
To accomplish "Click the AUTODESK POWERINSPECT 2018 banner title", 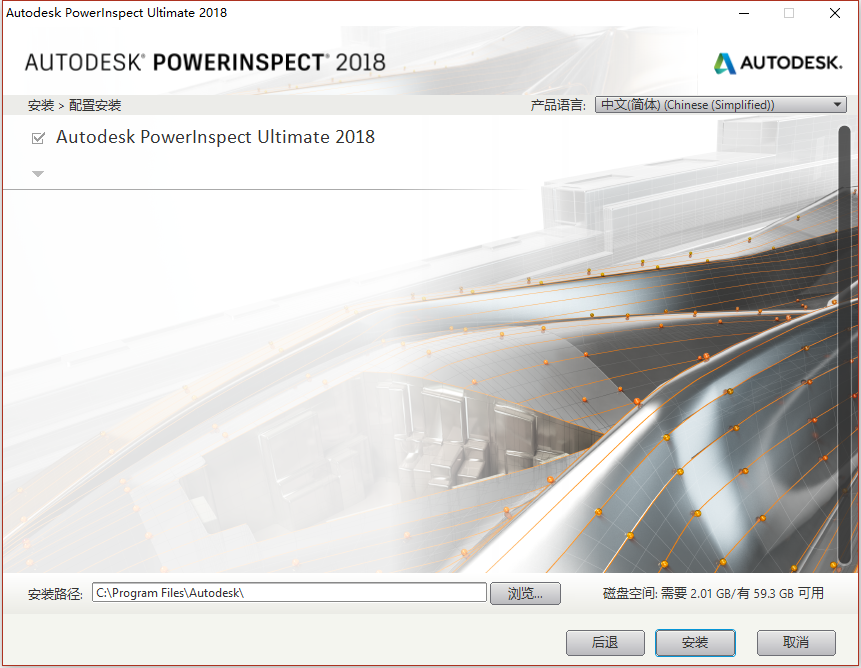I will click(205, 63).
